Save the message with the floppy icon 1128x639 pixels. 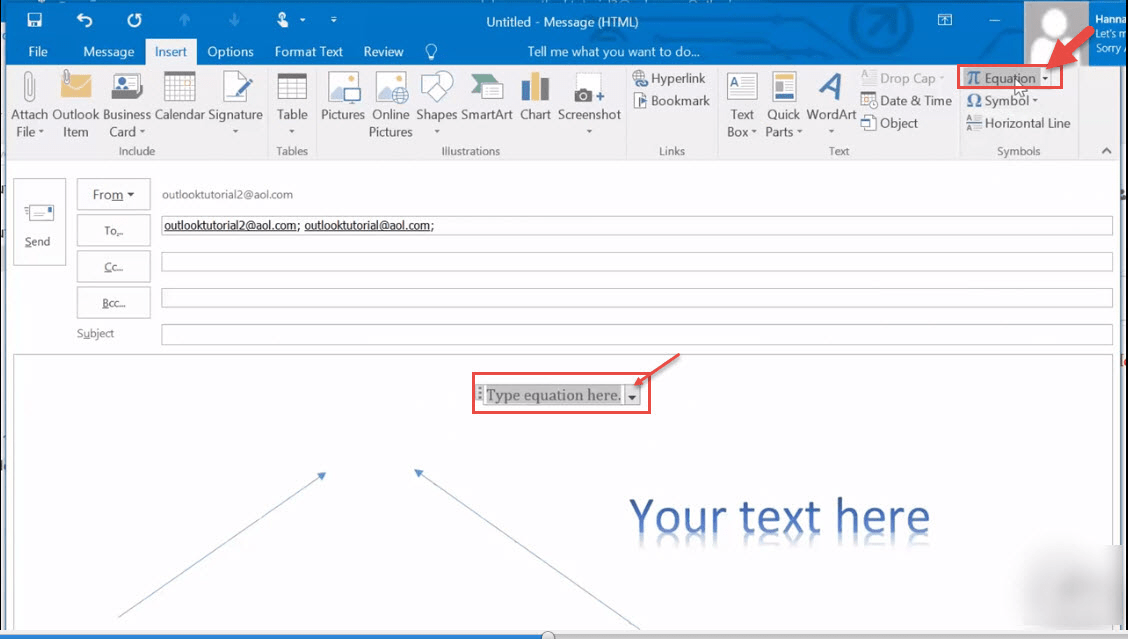coord(34,20)
